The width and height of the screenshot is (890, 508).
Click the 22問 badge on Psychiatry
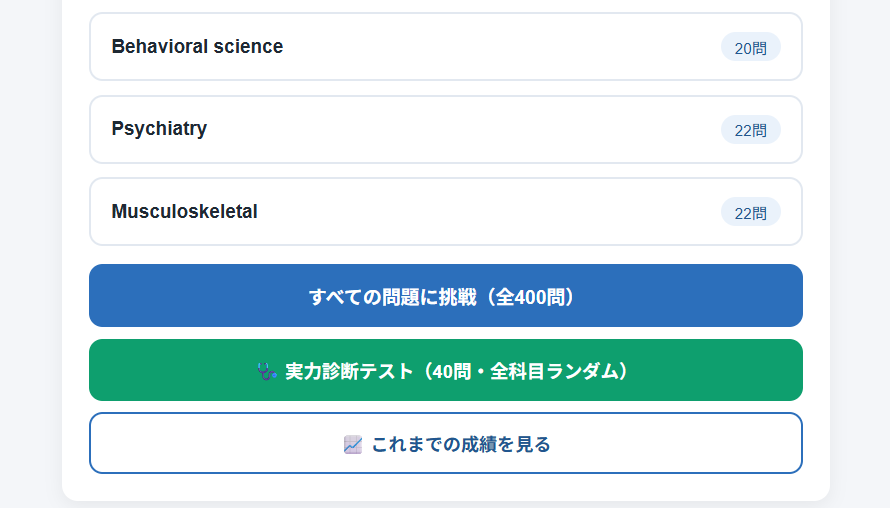(x=750, y=129)
